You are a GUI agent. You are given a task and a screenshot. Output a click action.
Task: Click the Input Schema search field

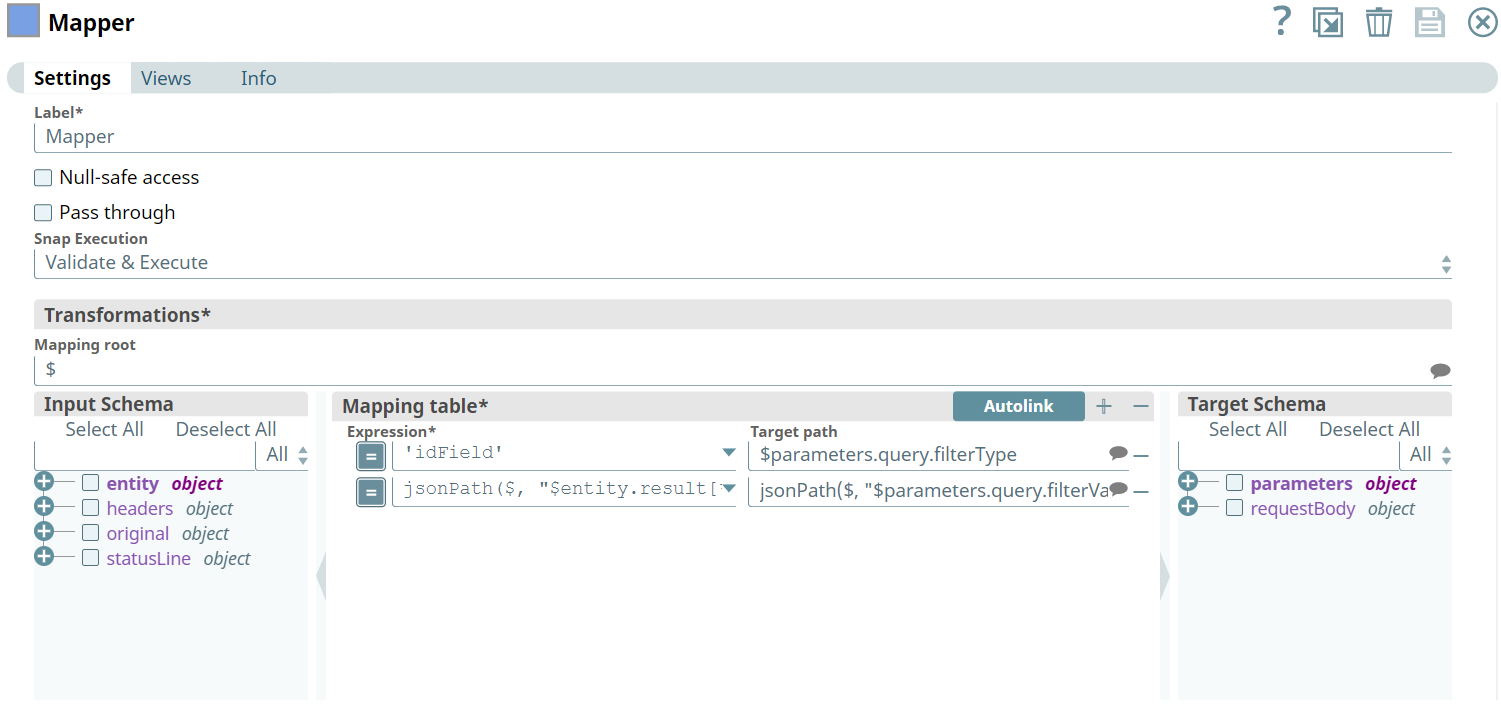145,456
